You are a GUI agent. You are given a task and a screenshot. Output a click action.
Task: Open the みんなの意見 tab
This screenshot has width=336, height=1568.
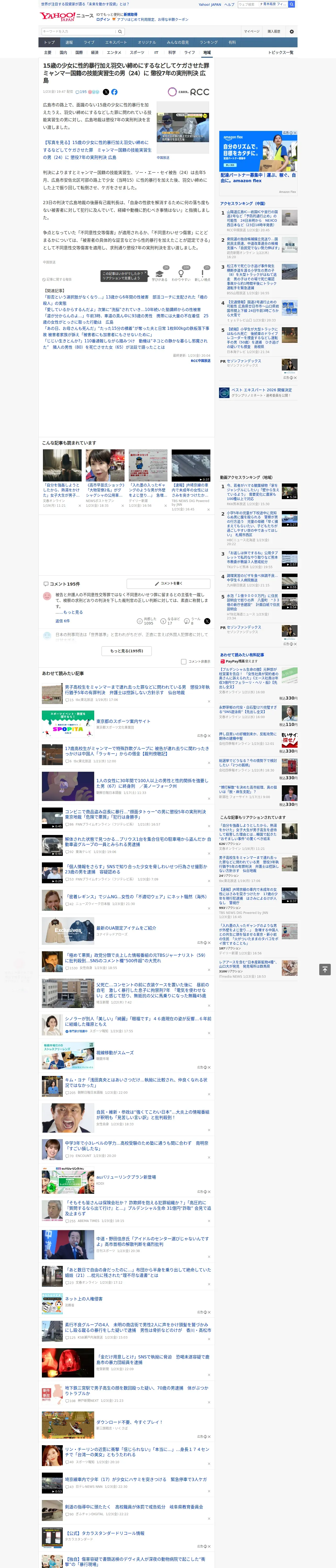tap(178, 43)
